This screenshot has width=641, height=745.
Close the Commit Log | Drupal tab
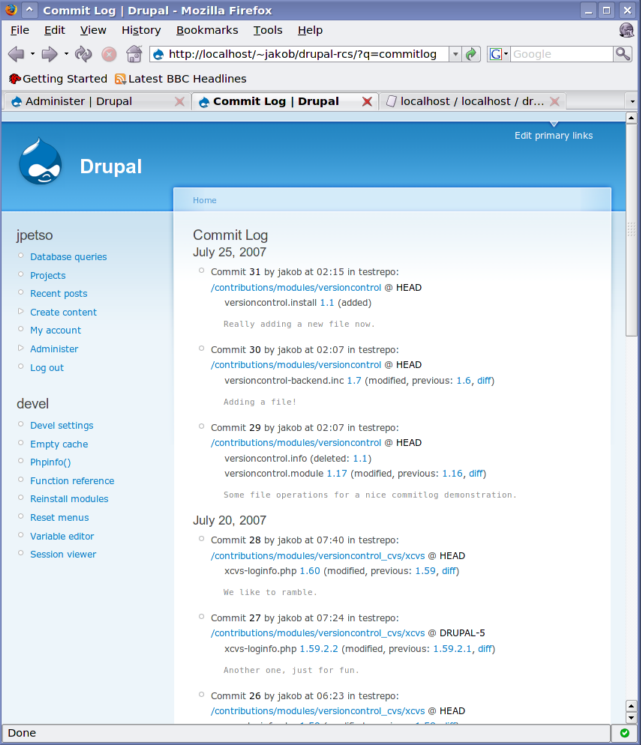(x=367, y=101)
